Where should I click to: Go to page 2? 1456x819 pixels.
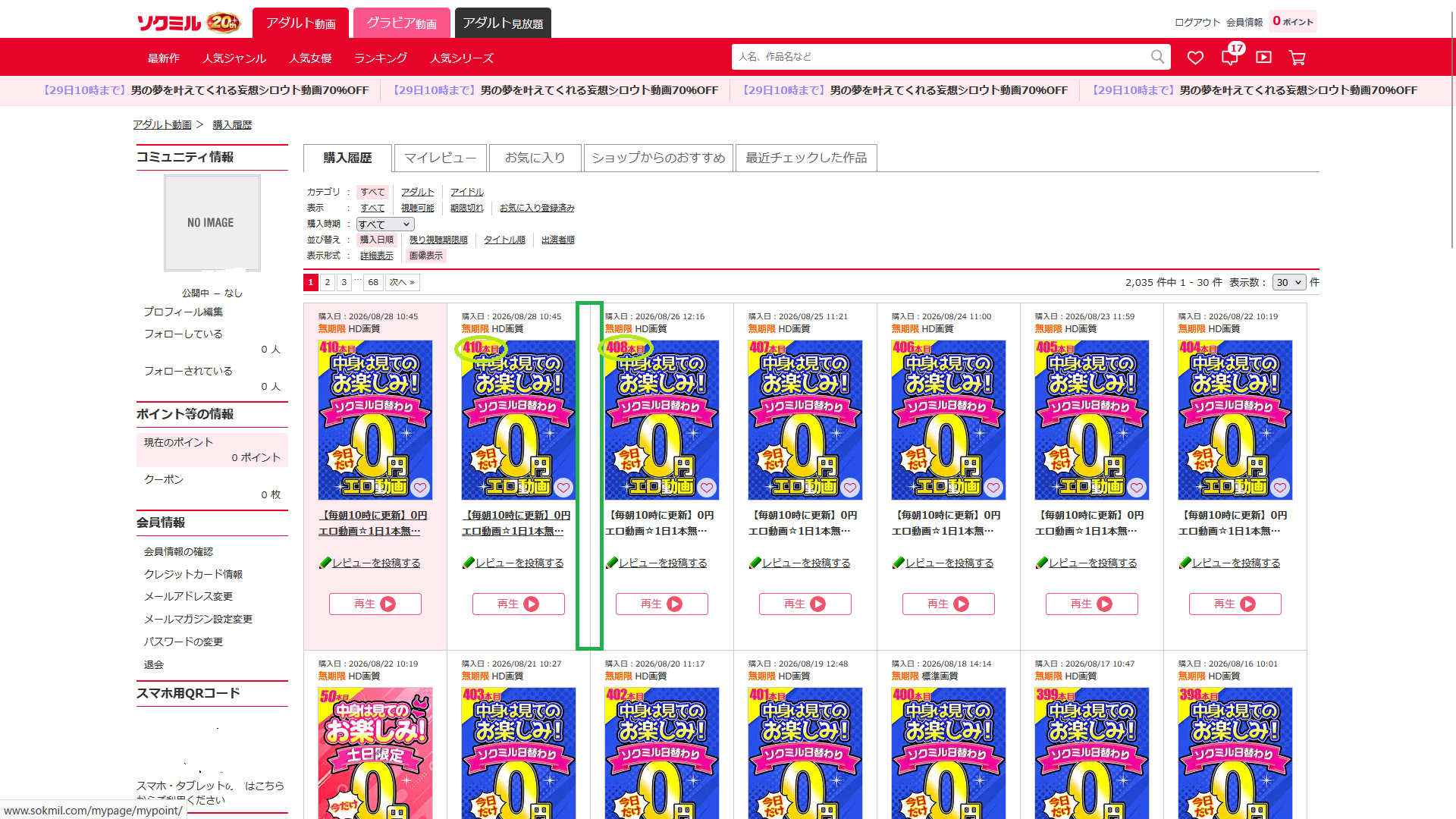tap(328, 282)
